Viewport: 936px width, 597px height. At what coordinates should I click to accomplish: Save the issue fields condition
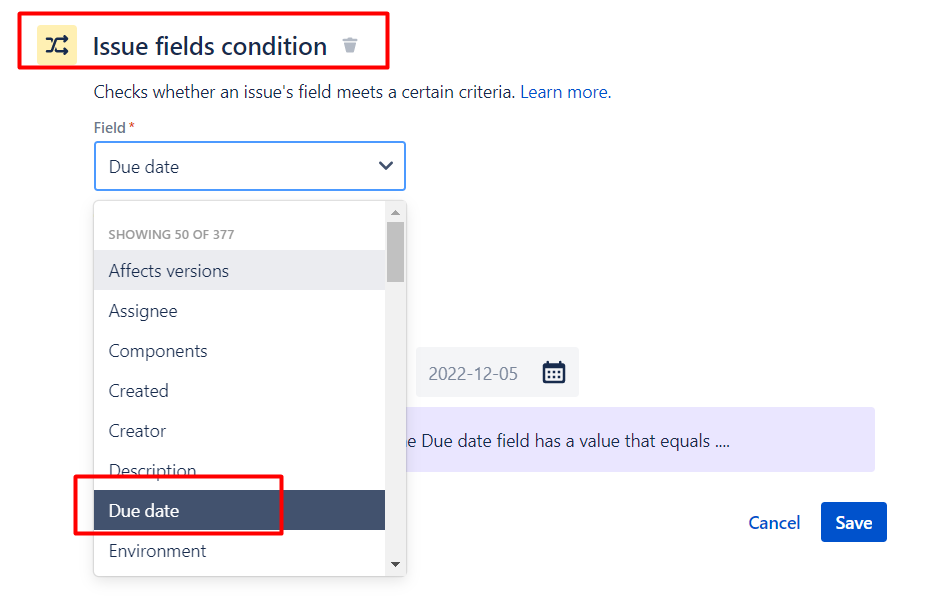click(x=853, y=522)
